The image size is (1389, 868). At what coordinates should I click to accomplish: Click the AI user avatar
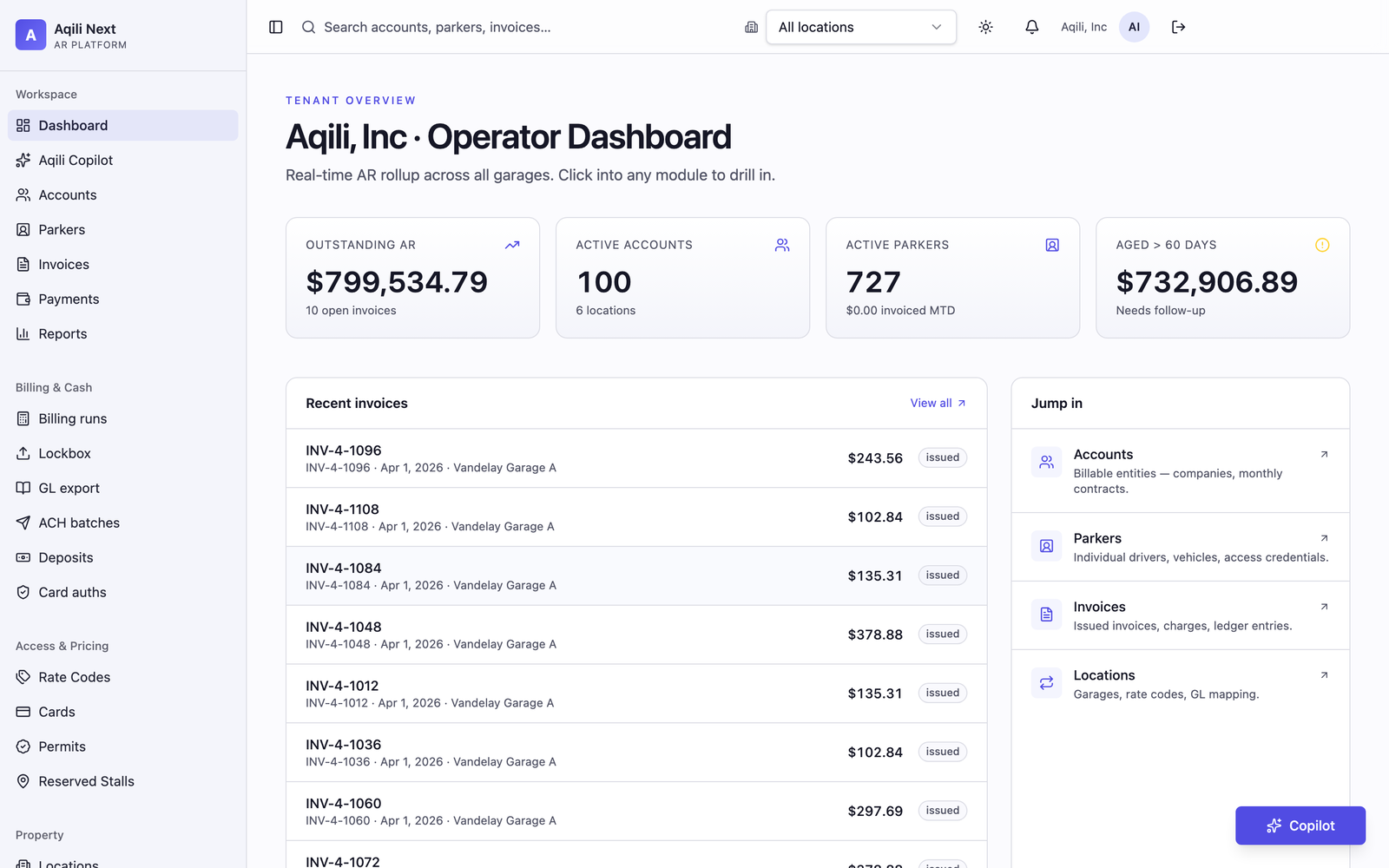coord(1134,27)
